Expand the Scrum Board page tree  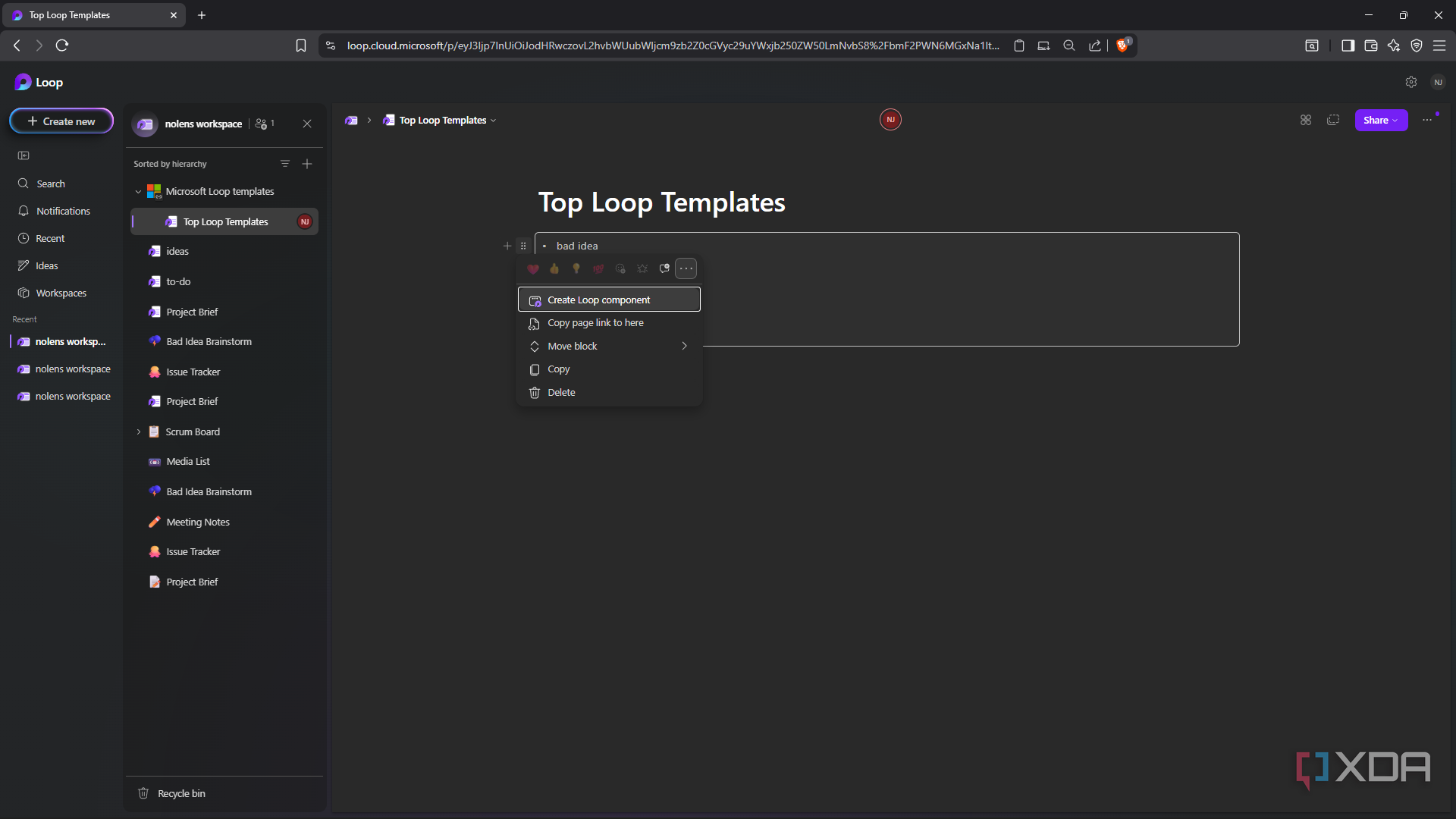point(139,431)
